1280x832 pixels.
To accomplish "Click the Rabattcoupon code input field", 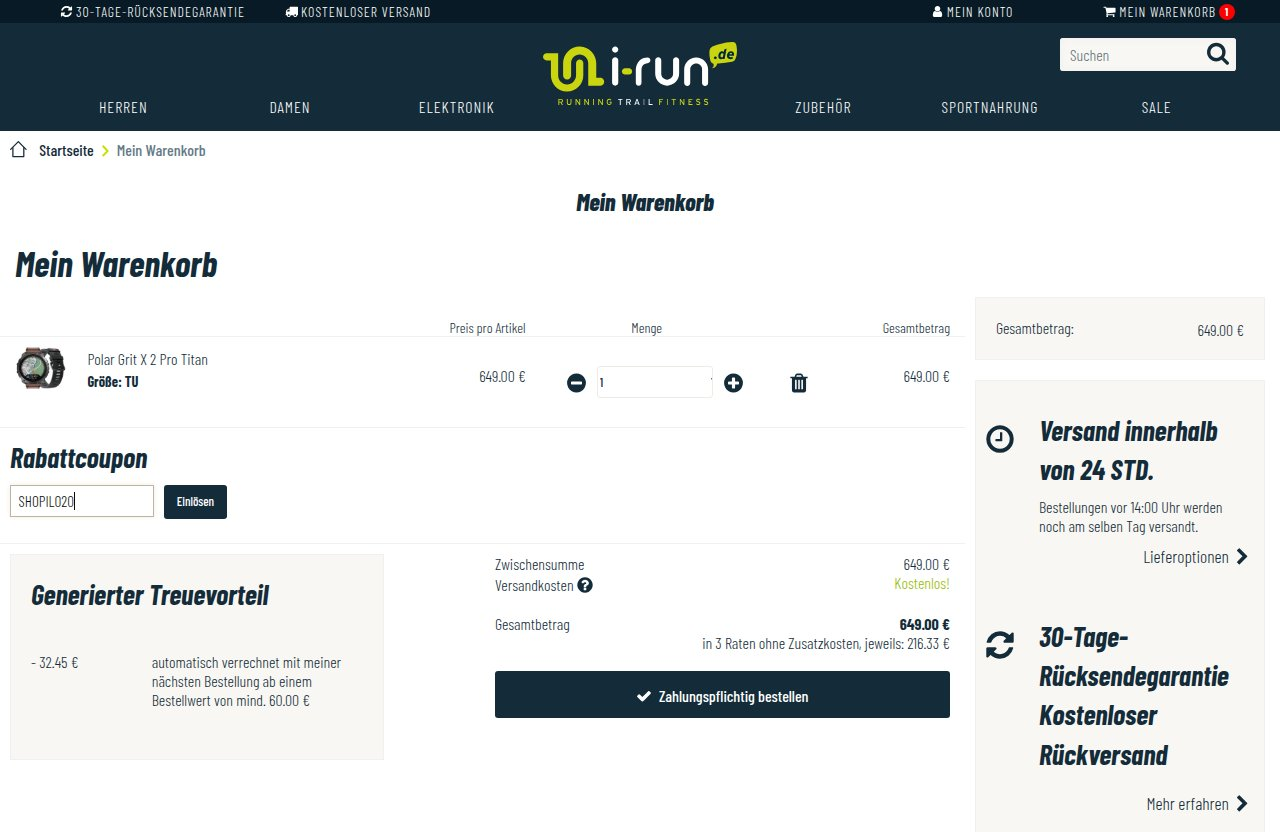I will click(x=82, y=502).
